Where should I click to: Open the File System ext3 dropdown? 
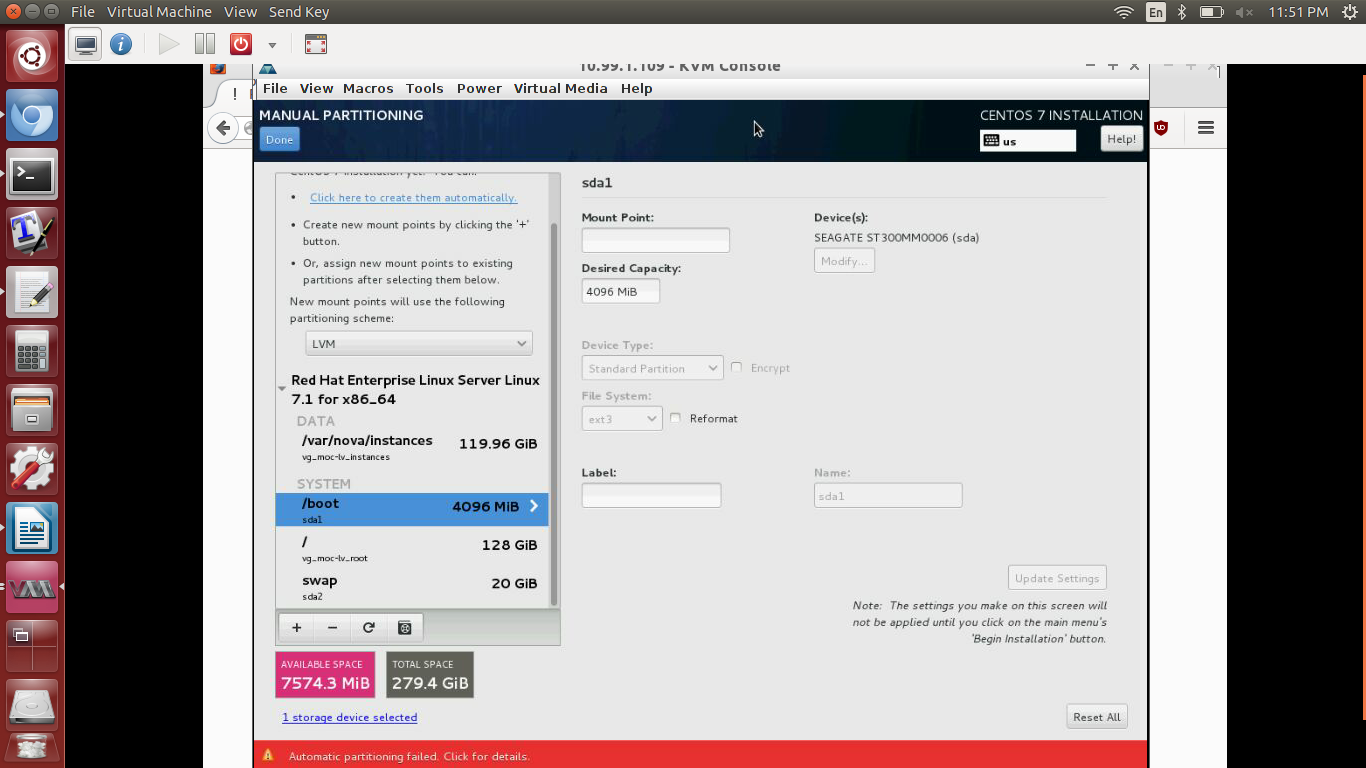(x=622, y=419)
